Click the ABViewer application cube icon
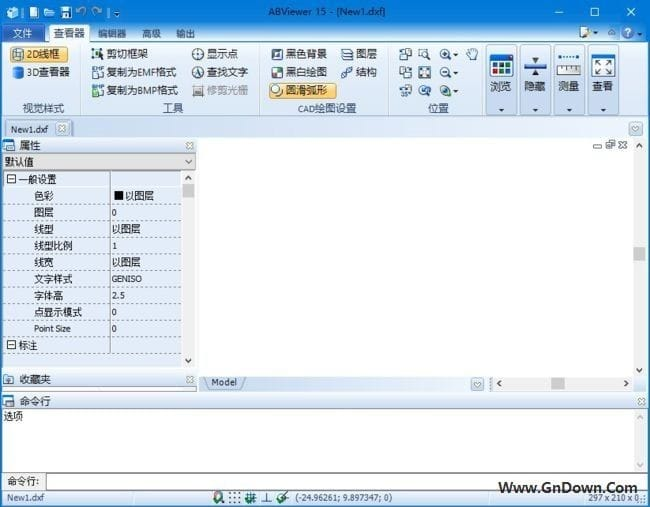Screen dimensions: 650x507 pyautogui.click(x=13, y=12)
